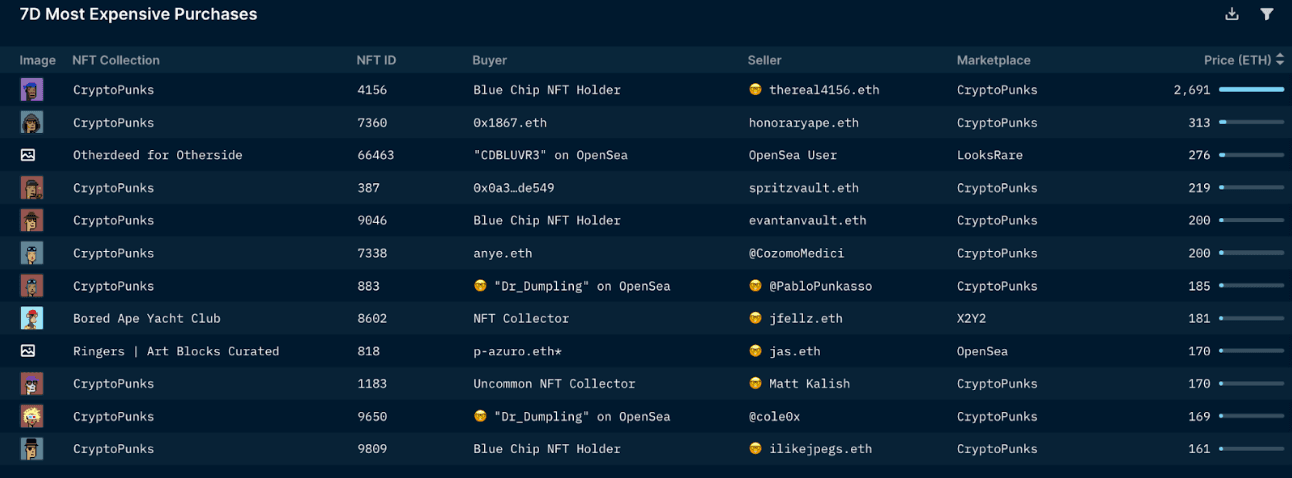
Task: Open buyer 0x1867.eth profile
Action: click(x=510, y=123)
